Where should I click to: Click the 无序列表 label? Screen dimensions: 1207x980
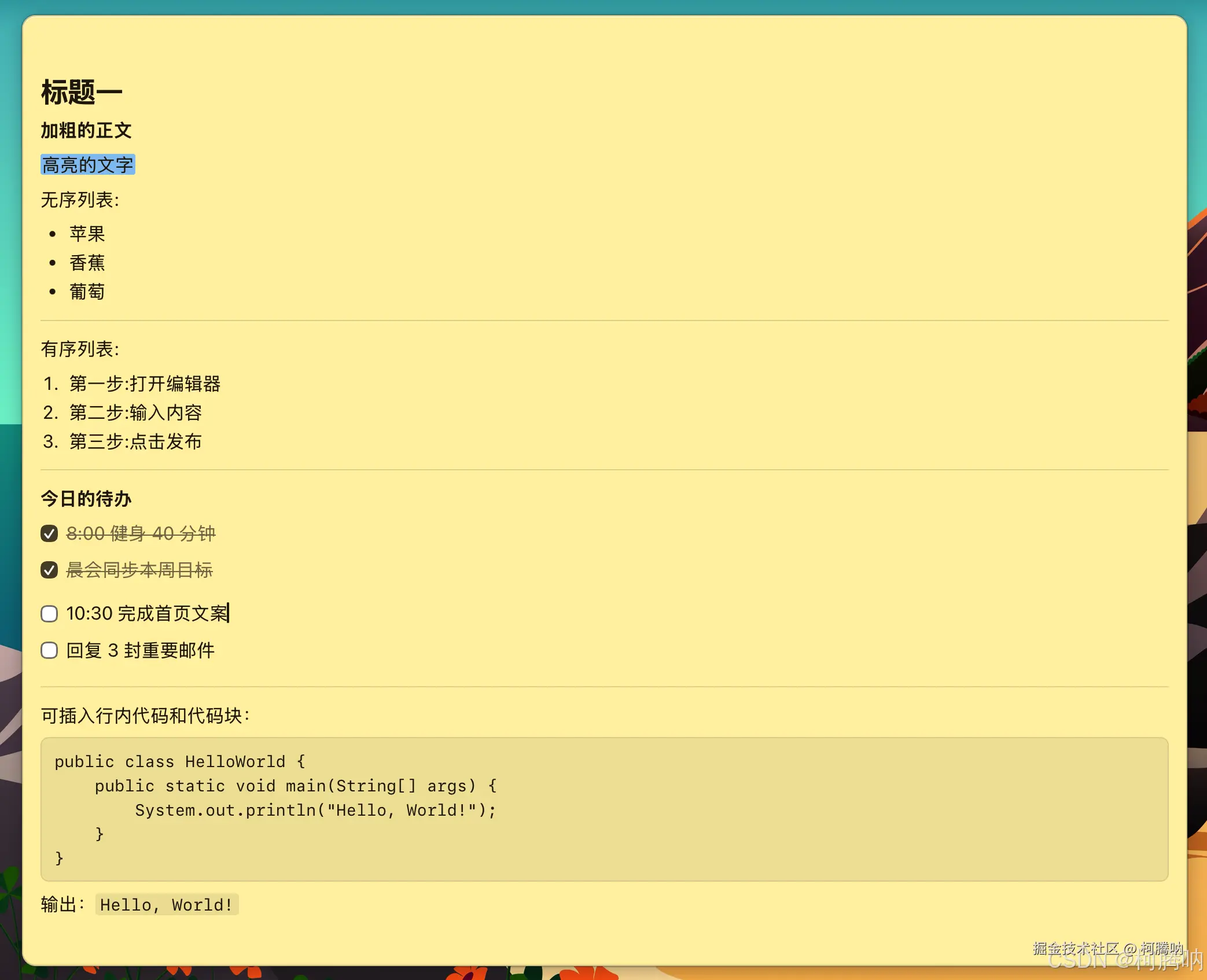[80, 200]
